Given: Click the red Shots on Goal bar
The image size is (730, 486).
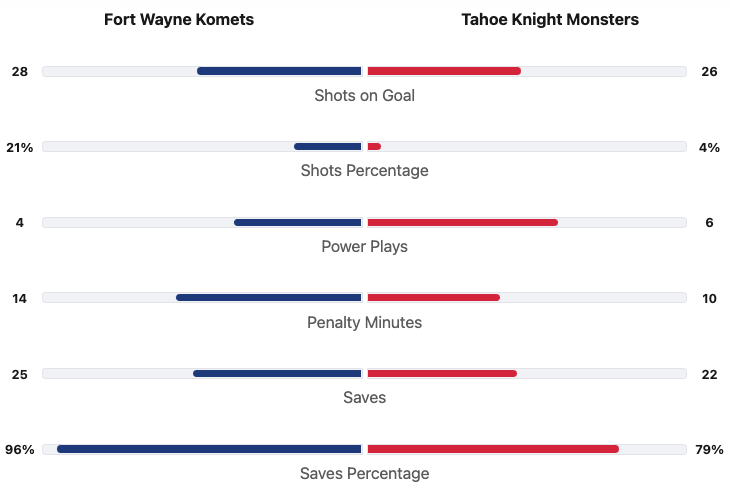Looking at the screenshot, I should 444,71.
